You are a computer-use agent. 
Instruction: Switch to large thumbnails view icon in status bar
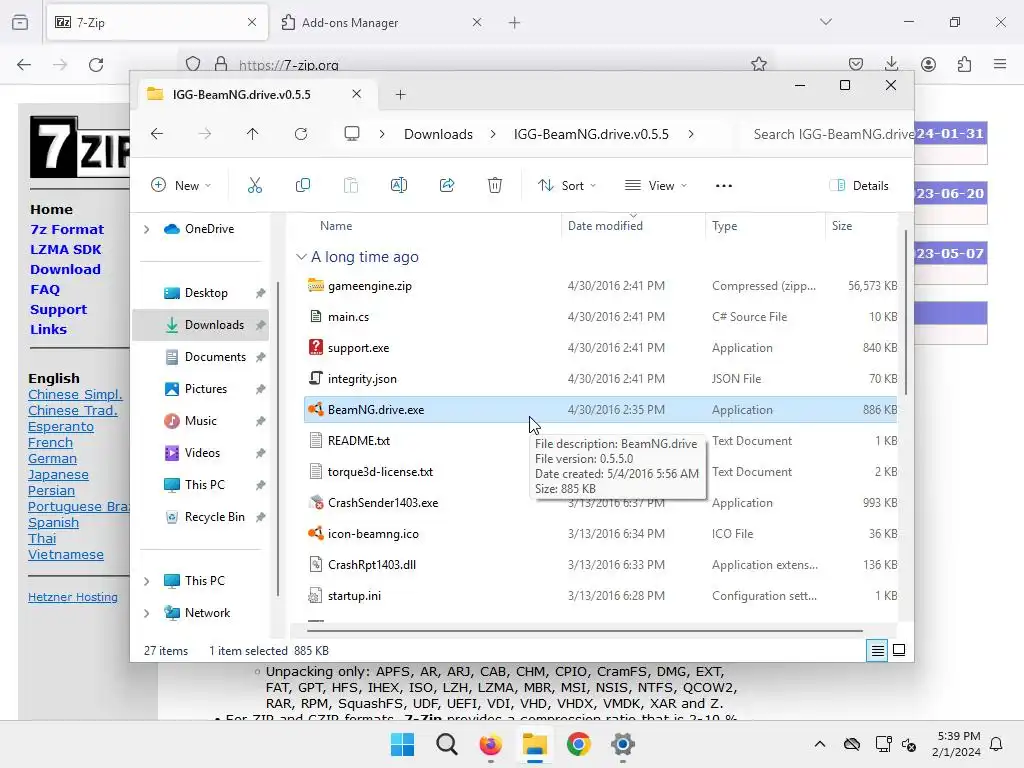pyautogui.click(x=899, y=650)
